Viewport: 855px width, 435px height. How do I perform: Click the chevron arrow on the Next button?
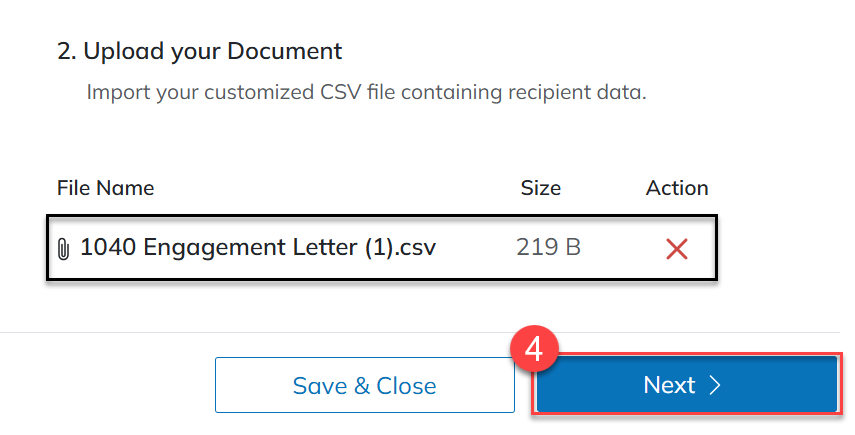(715, 386)
